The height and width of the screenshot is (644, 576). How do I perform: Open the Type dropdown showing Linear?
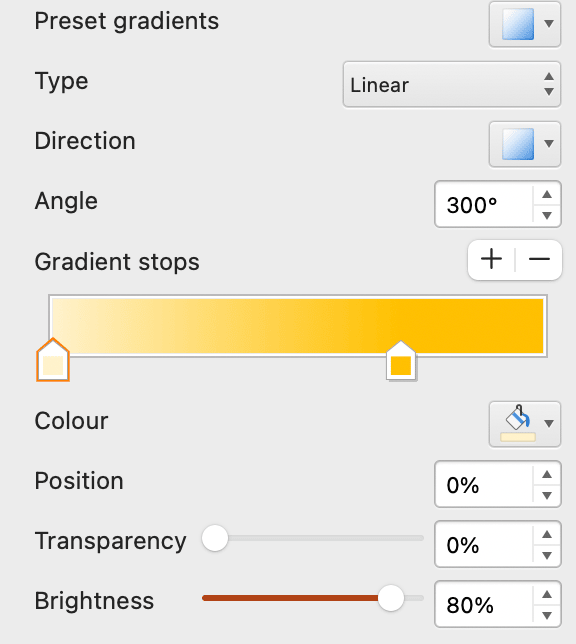pyautogui.click(x=452, y=85)
